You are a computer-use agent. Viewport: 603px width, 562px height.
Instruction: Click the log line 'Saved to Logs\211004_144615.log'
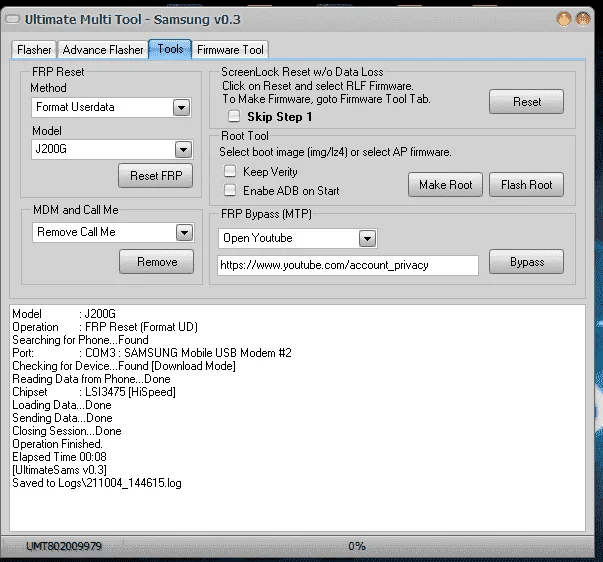coord(97,483)
